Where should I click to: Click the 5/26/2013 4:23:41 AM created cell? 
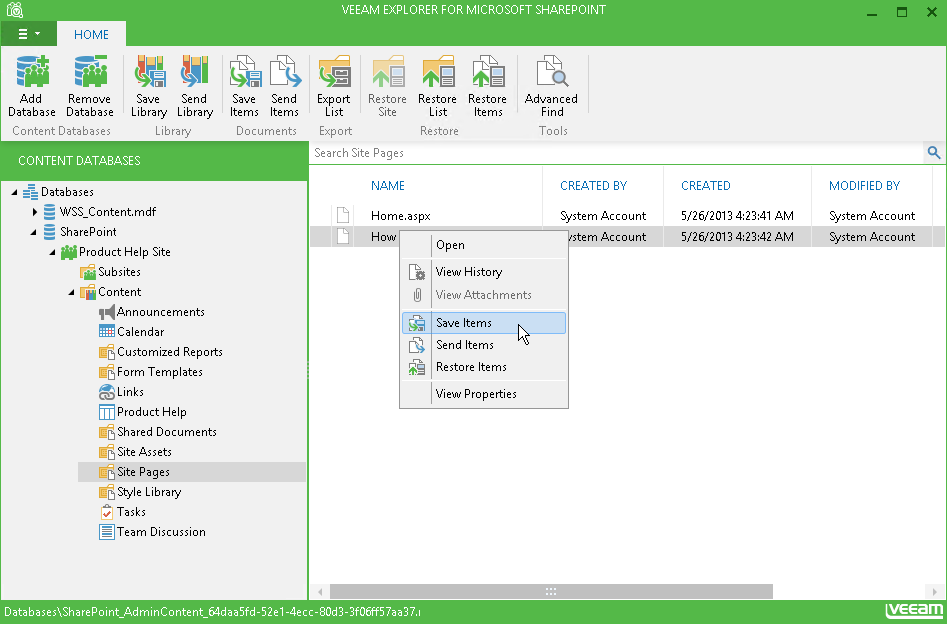737,216
